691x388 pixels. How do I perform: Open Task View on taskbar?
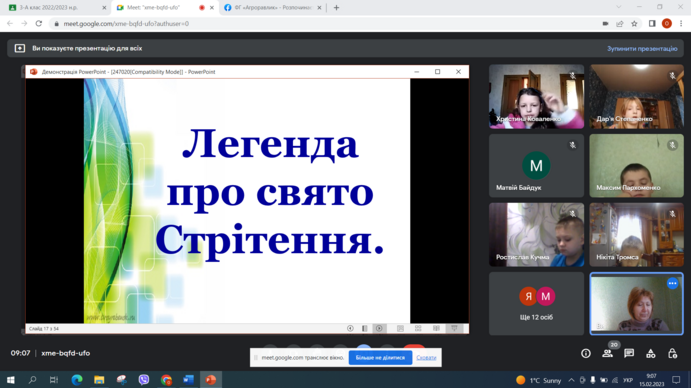tap(54, 380)
